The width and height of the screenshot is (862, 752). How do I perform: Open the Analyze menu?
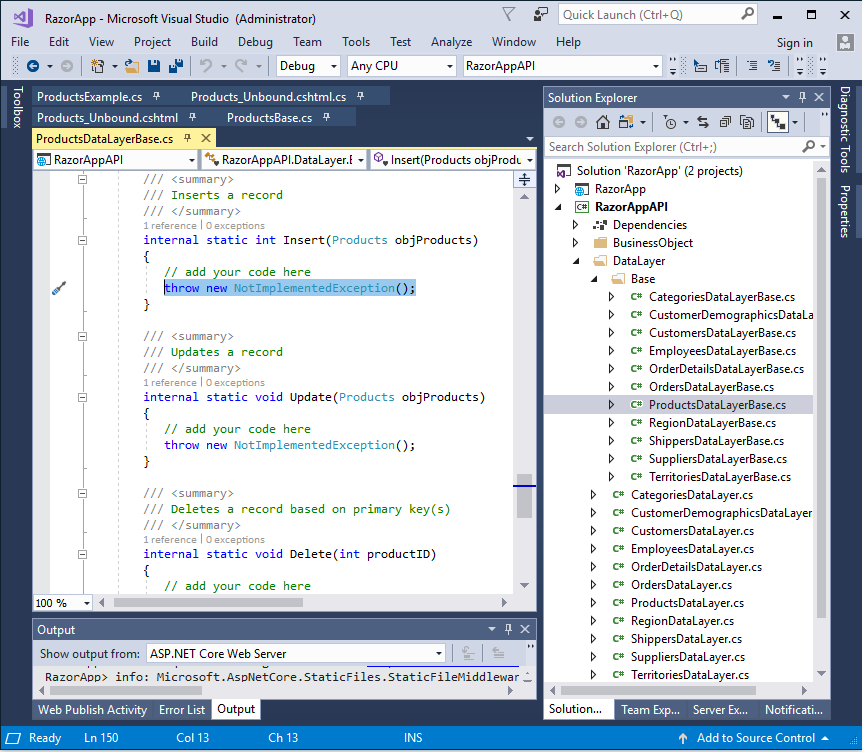(451, 42)
